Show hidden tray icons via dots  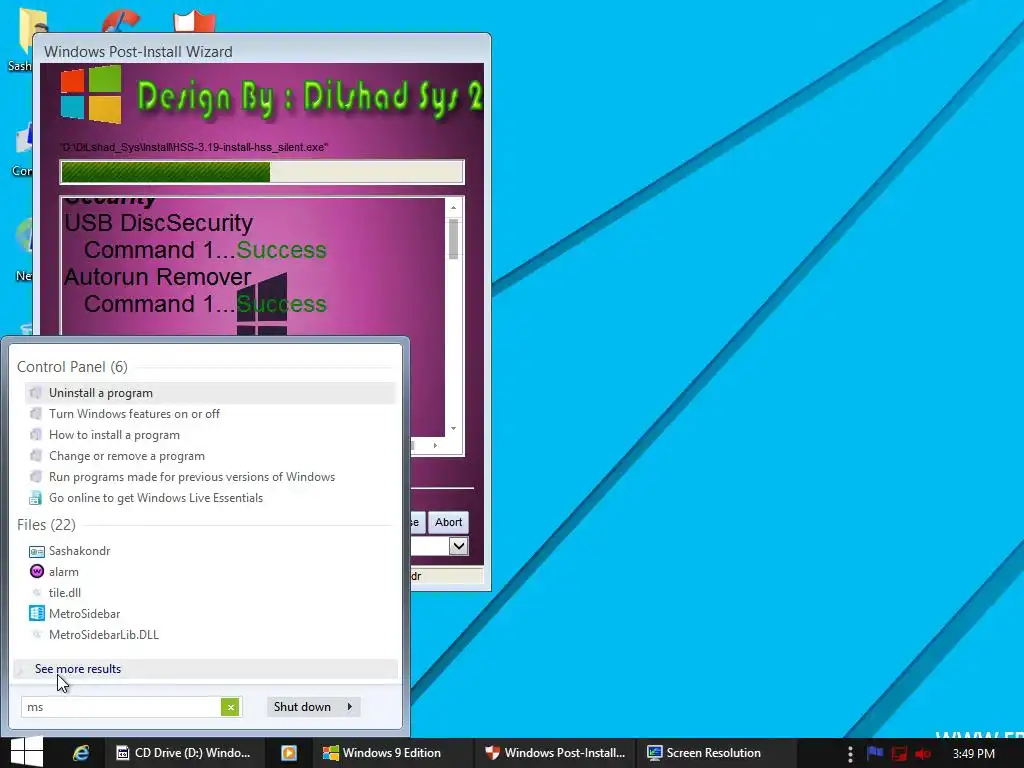[x=850, y=754]
